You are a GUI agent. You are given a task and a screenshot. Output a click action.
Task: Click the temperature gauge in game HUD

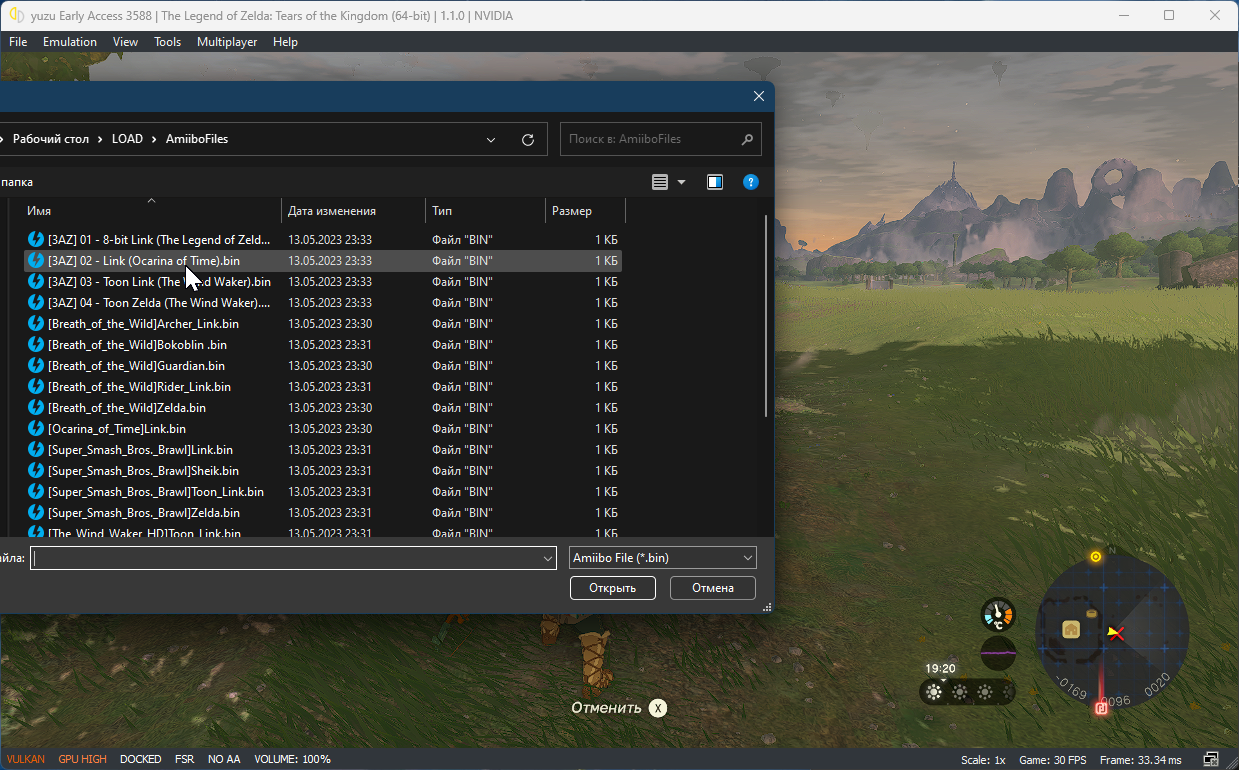click(x=998, y=614)
